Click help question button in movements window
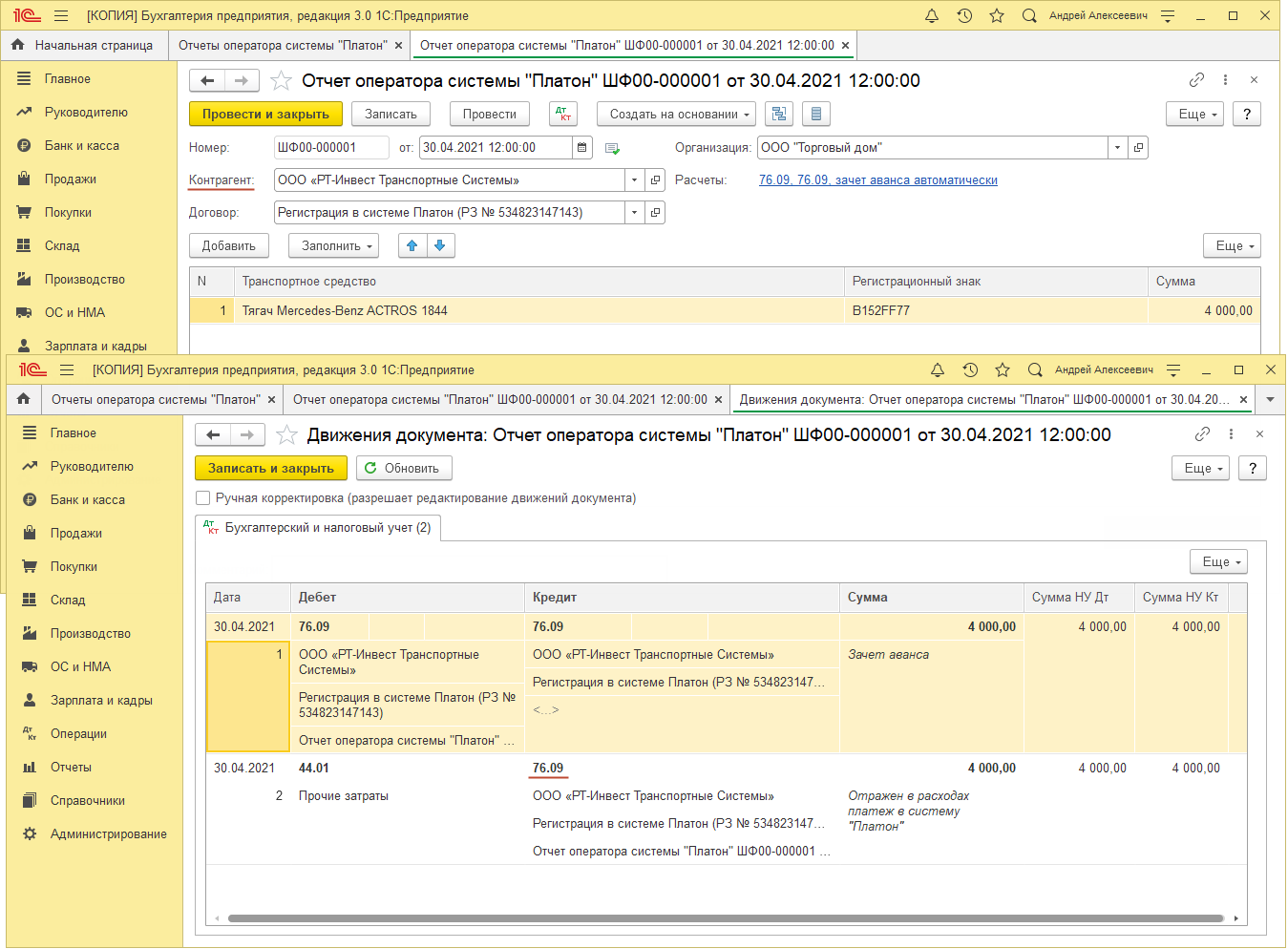The height and width of the screenshot is (949, 1288). [x=1253, y=468]
